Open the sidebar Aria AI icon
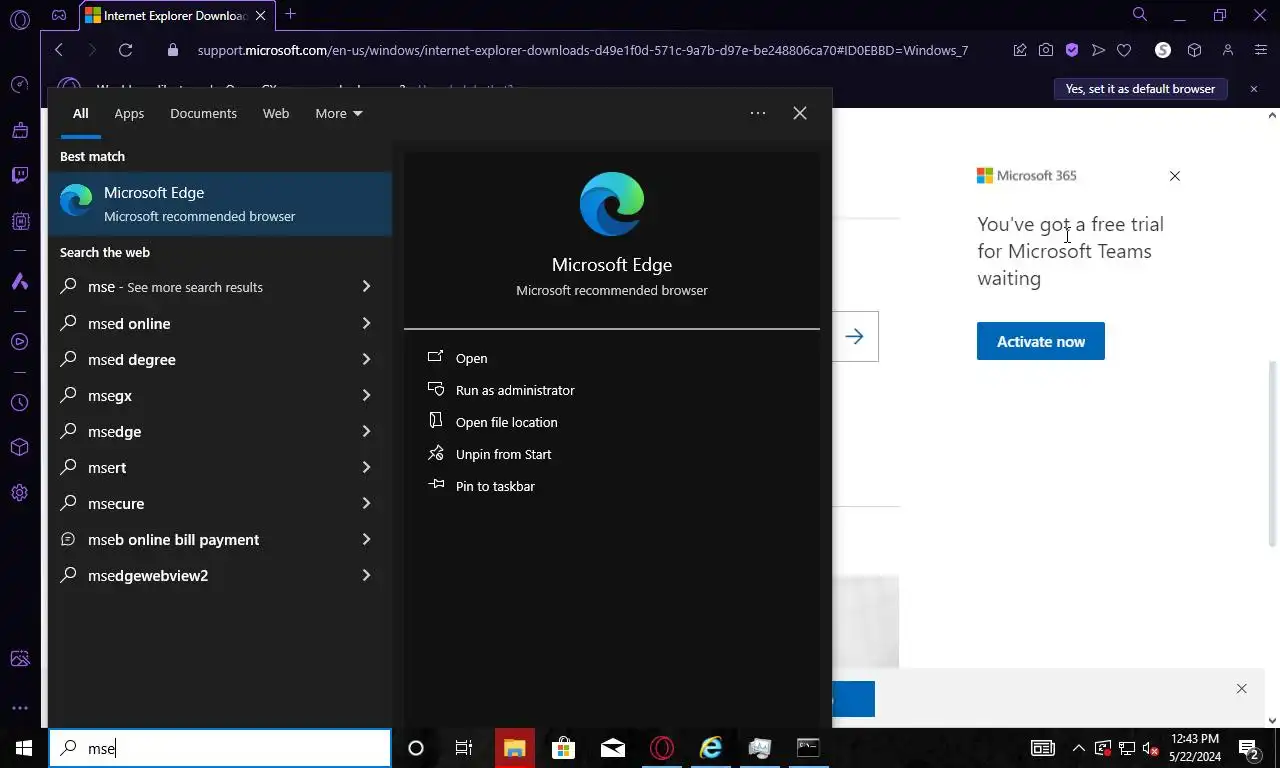The height and width of the screenshot is (768, 1280). pyautogui.click(x=19, y=282)
